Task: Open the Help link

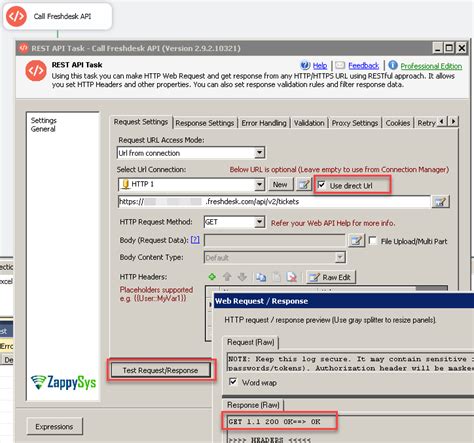Action: (x=320, y=66)
